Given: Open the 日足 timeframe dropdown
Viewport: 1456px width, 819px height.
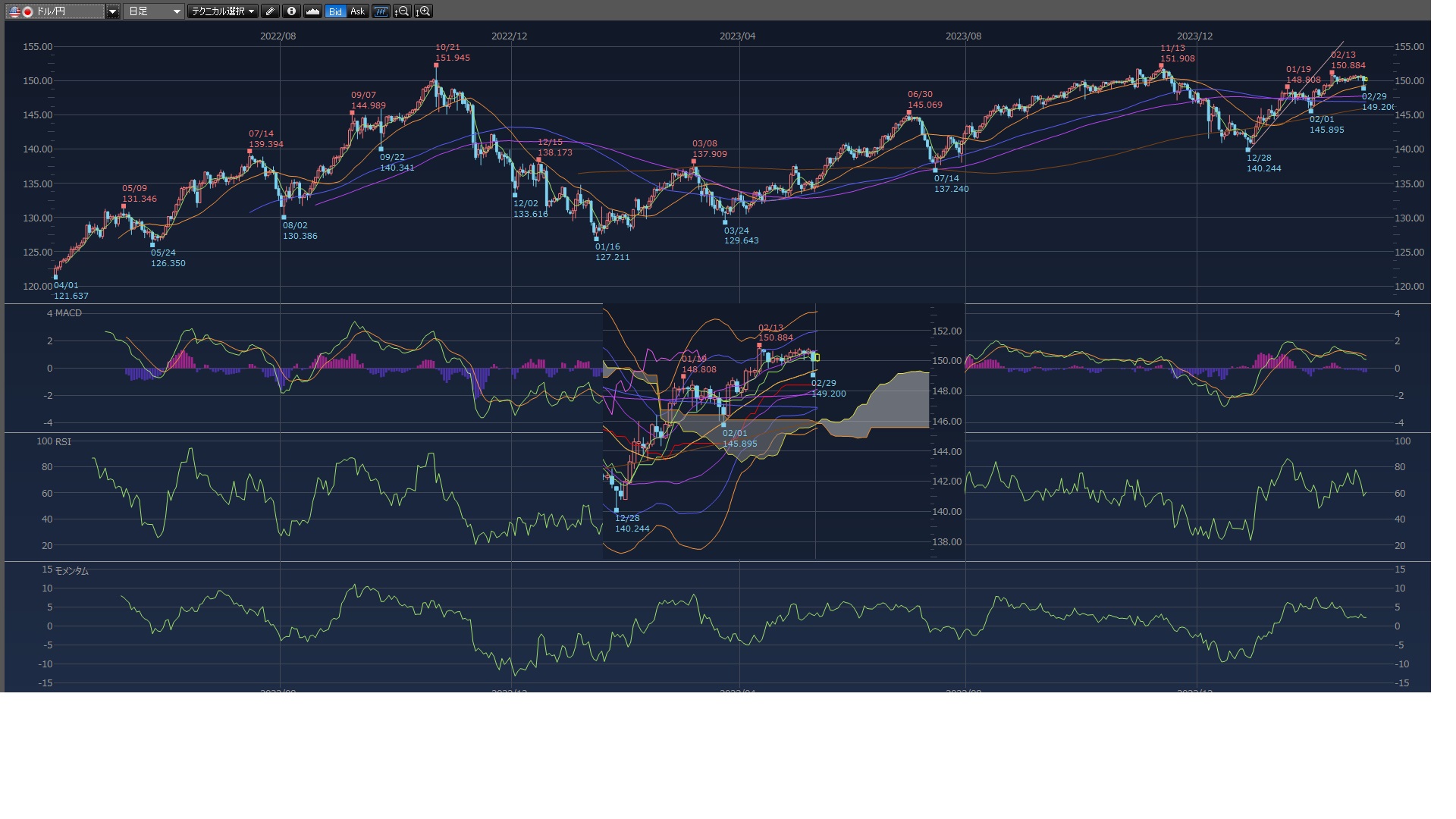Looking at the screenshot, I should point(154,11).
